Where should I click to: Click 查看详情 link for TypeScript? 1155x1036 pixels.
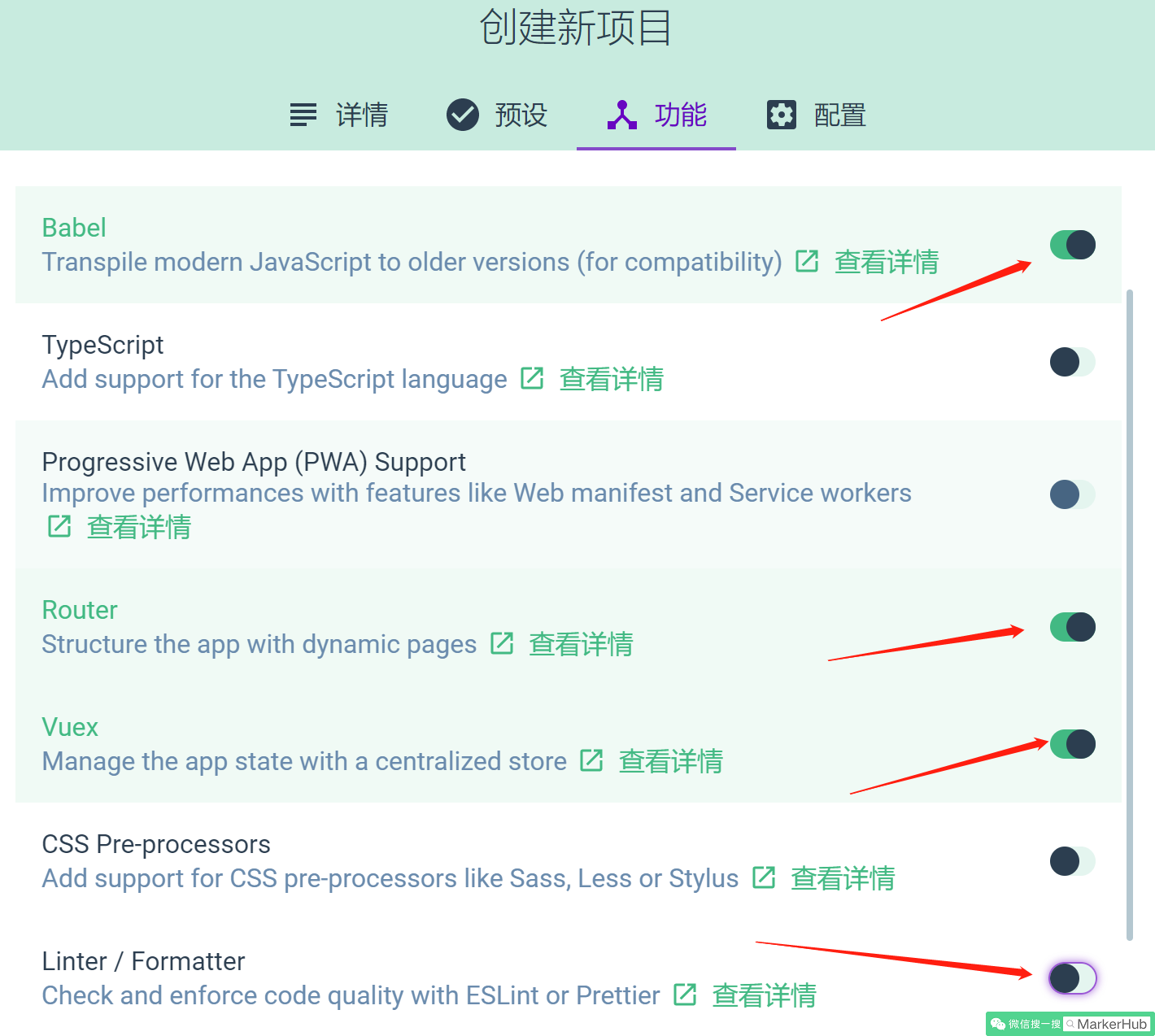point(612,379)
